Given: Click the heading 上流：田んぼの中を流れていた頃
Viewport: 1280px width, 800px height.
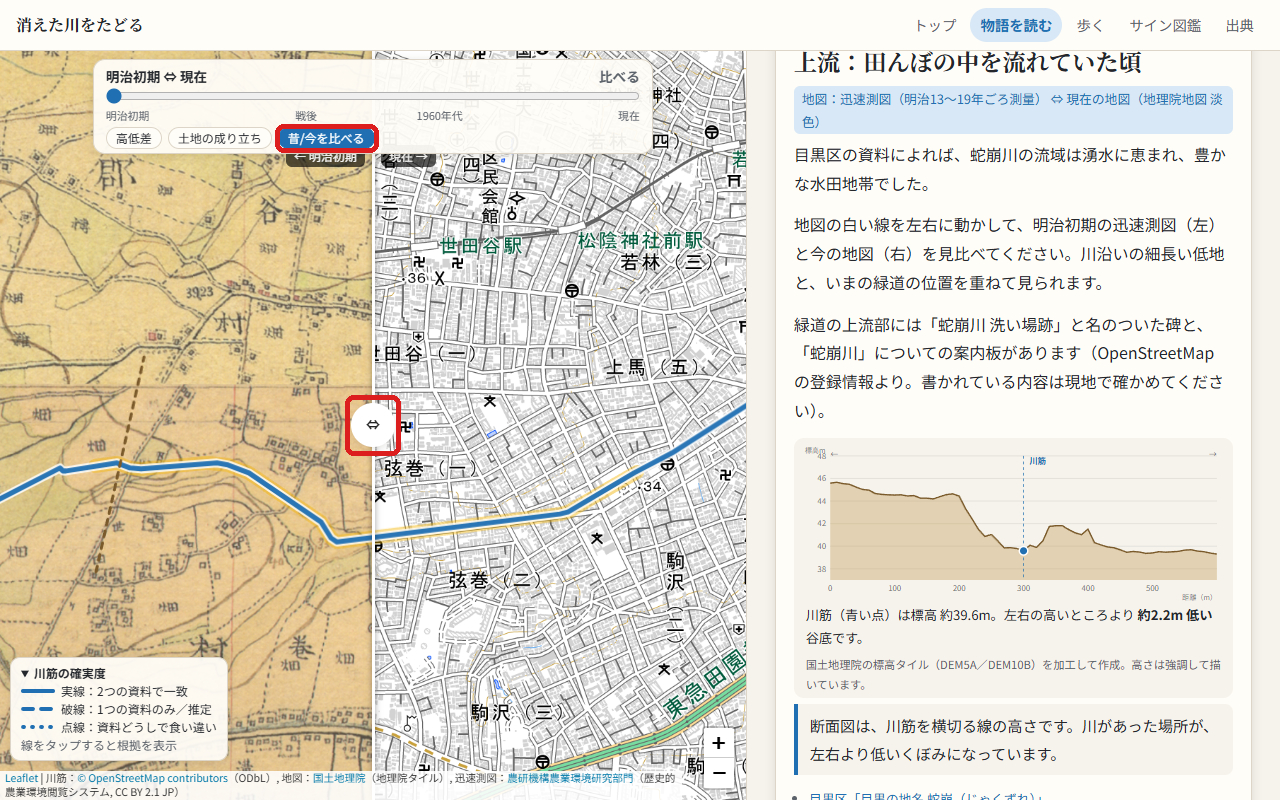Looking at the screenshot, I should (968, 62).
